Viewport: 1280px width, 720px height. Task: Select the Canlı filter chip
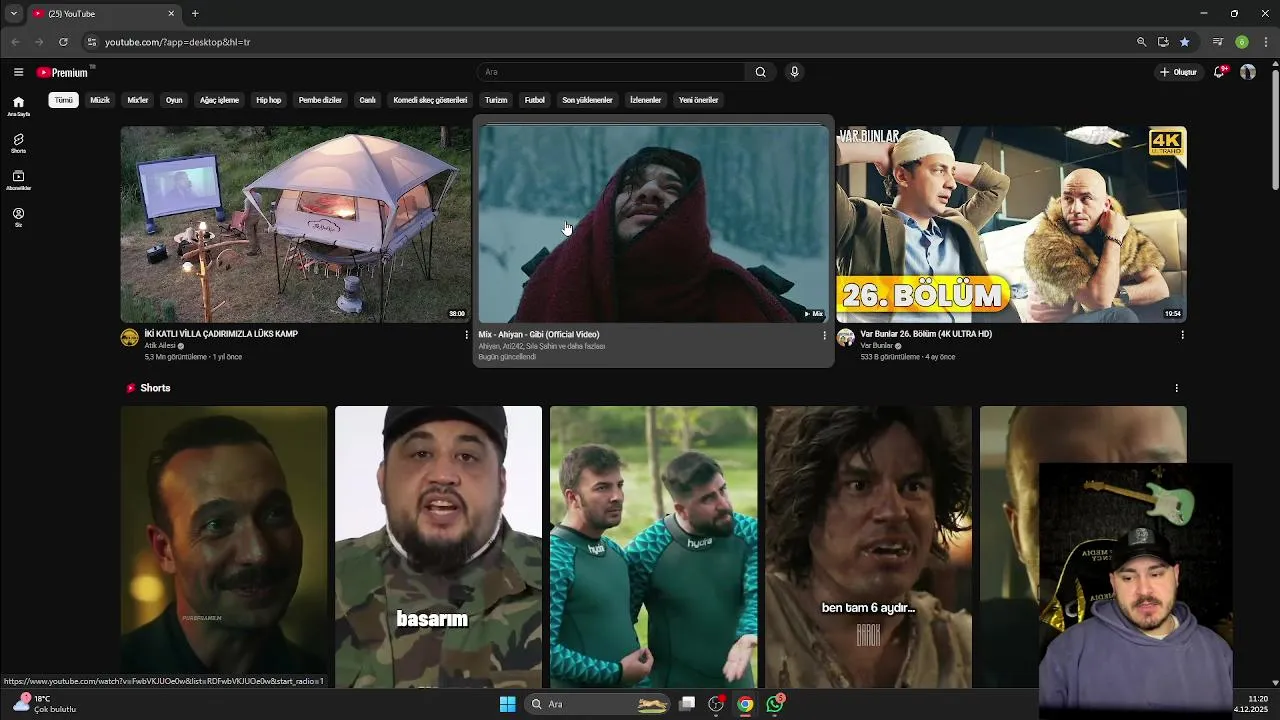368,100
